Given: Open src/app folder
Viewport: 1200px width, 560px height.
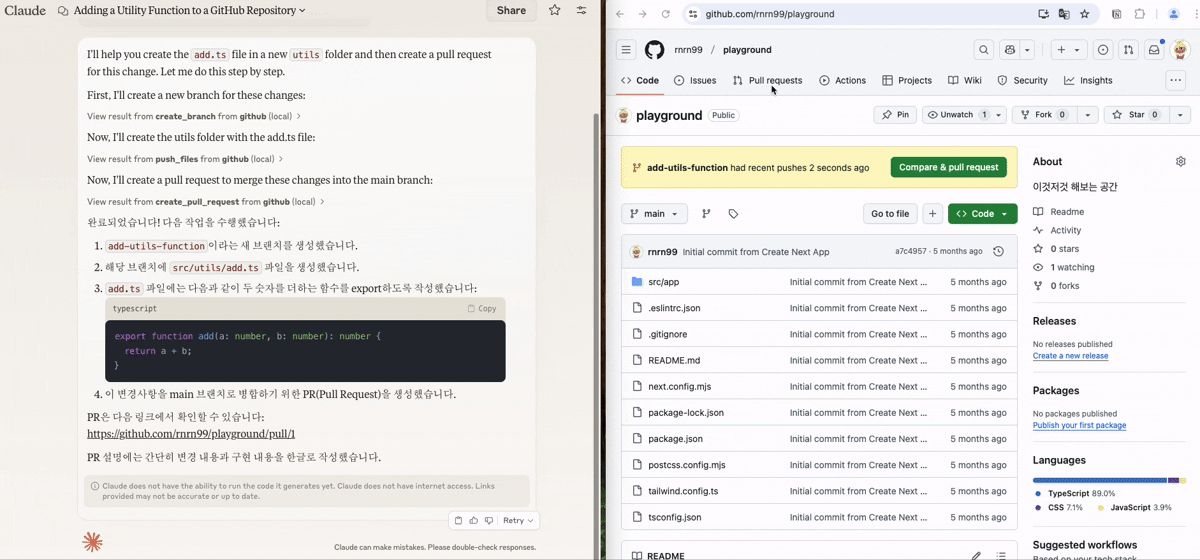Looking at the screenshot, I should tap(663, 282).
